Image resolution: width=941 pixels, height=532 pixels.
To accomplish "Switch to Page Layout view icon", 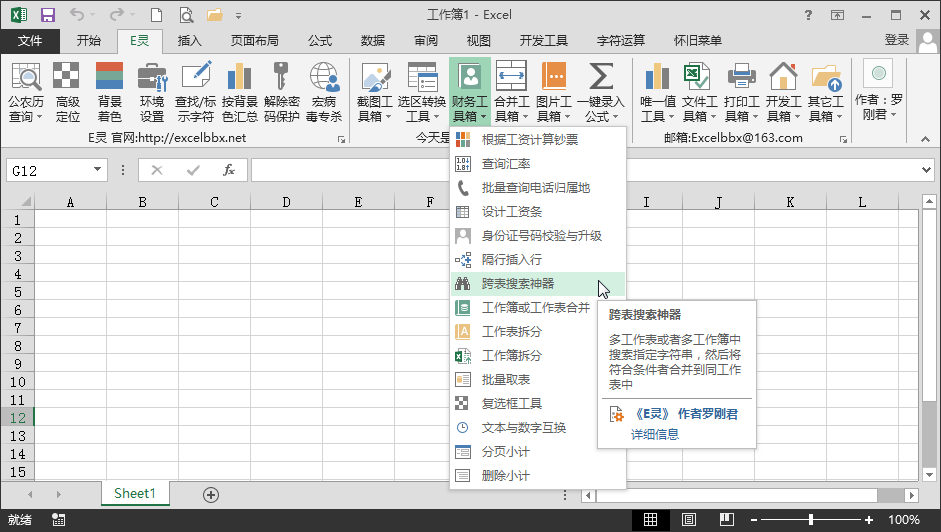I will tap(688, 519).
